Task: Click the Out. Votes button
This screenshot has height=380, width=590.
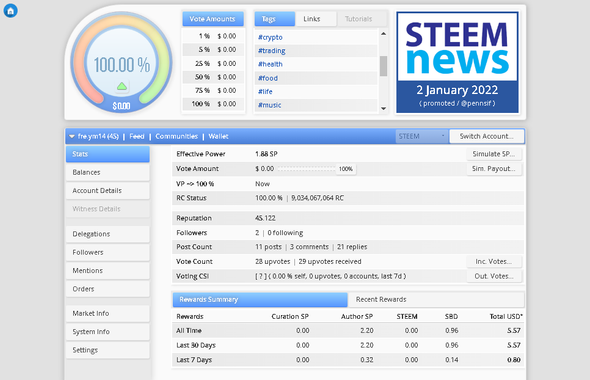Action: click(x=494, y=276)
